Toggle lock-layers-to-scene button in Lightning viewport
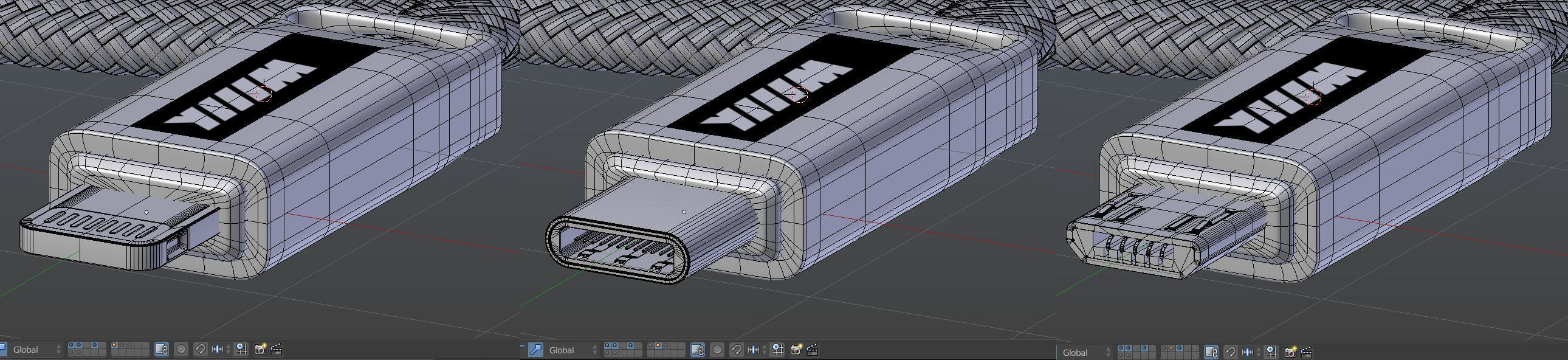 (162, 350)
